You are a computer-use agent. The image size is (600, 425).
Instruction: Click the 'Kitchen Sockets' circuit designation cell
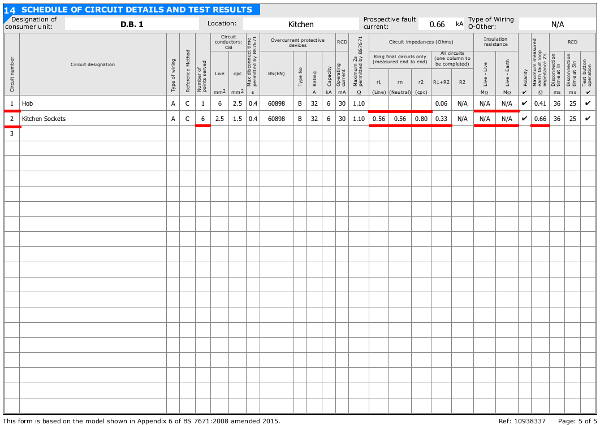pyautogui.click(x=92, y=118)
